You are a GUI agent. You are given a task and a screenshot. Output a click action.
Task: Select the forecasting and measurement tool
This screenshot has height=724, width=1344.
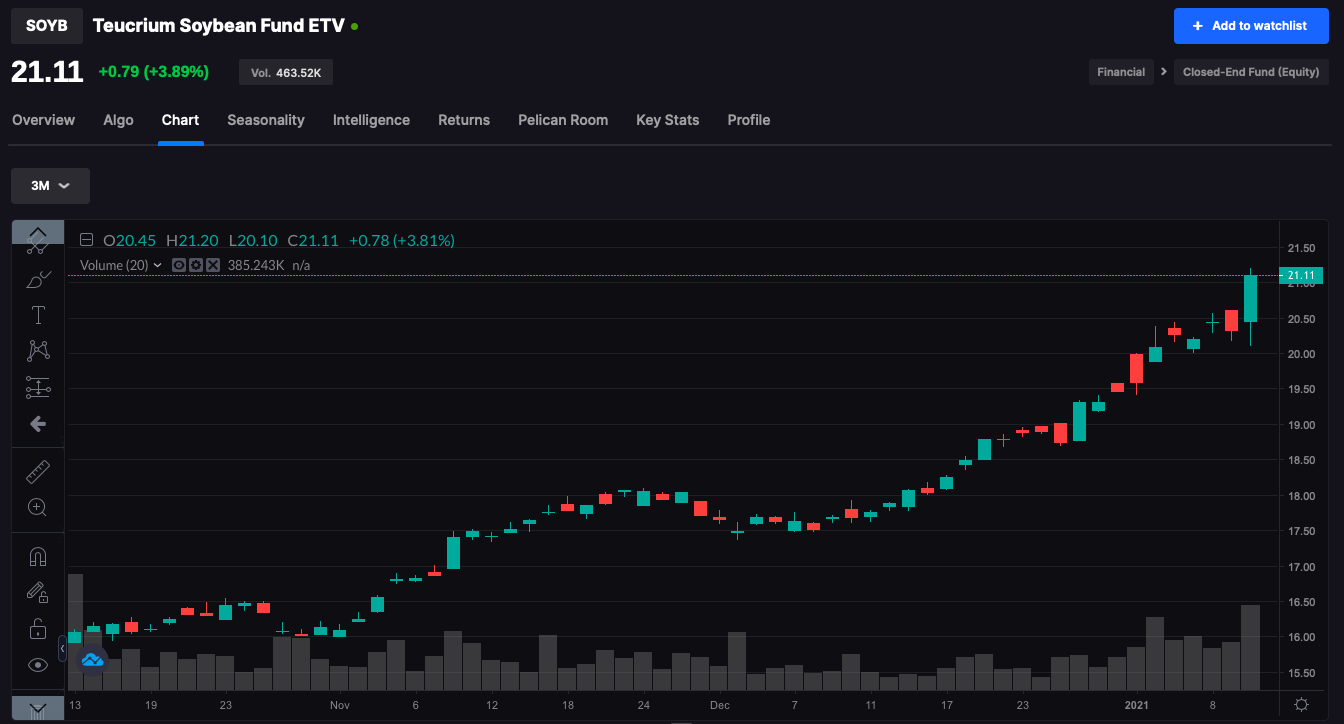tap(38, 387)
